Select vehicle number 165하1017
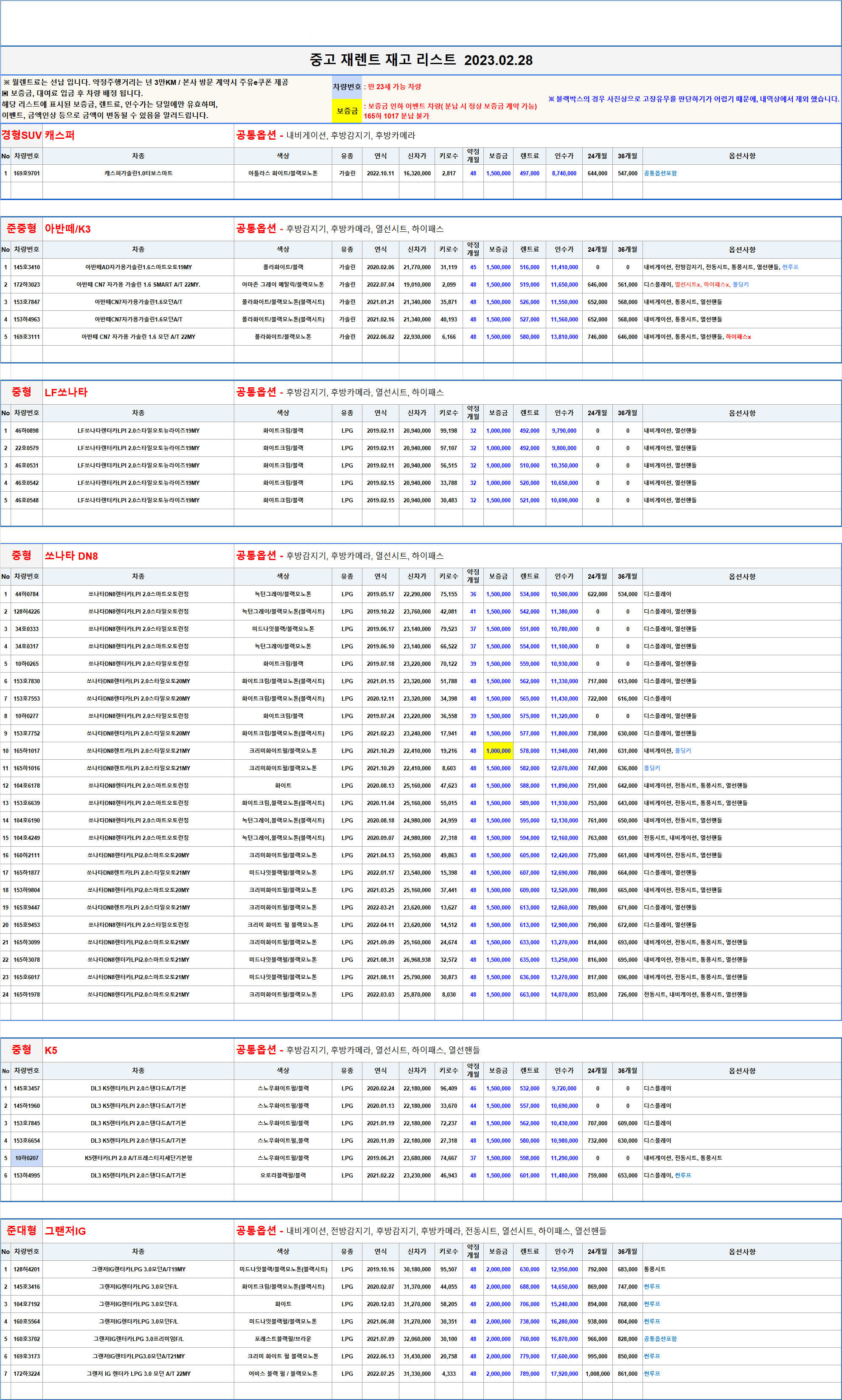 pyautogui.click(x=27, y=750)
